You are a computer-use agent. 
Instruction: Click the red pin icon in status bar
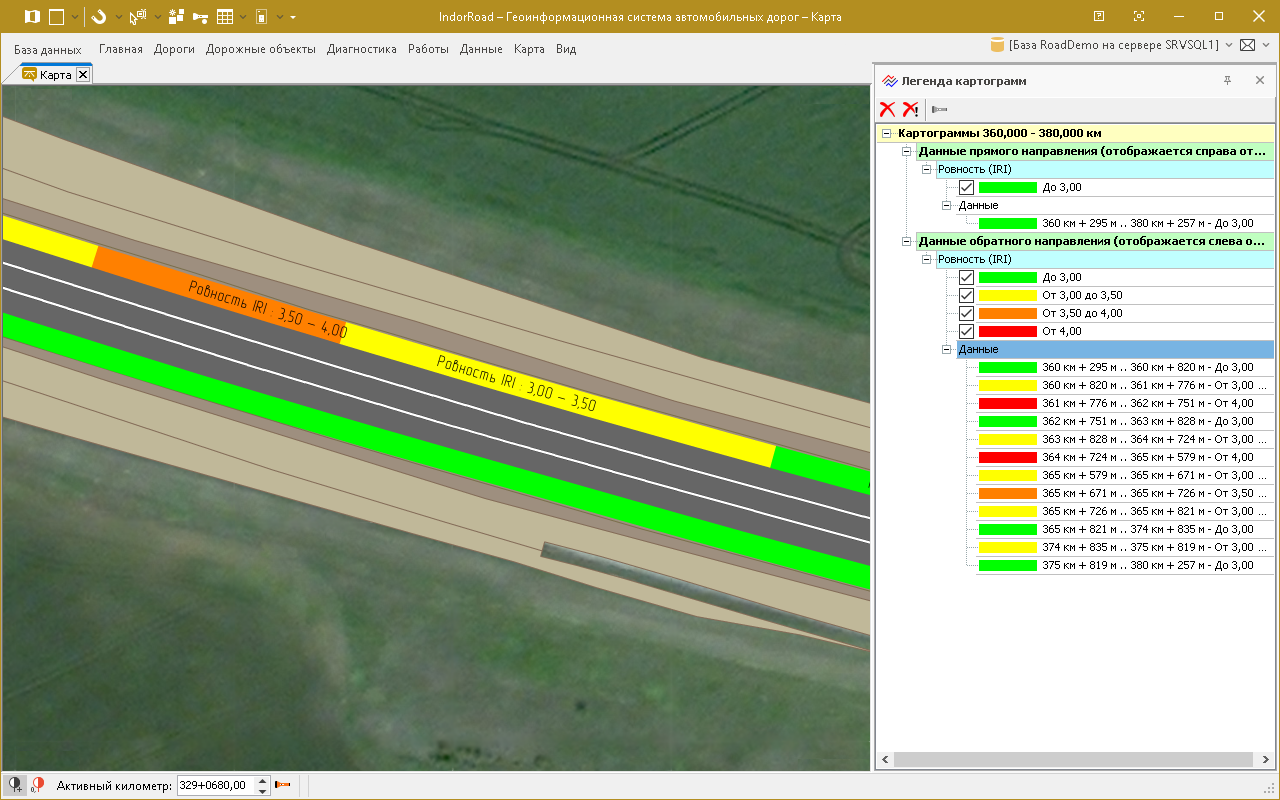tap(38, 785)
